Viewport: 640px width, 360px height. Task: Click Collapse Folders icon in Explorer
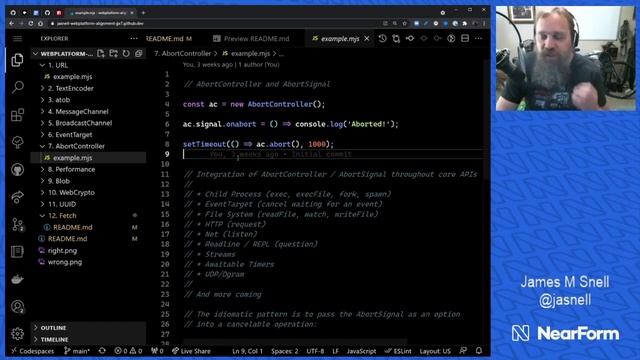click(x=139, y=53)
